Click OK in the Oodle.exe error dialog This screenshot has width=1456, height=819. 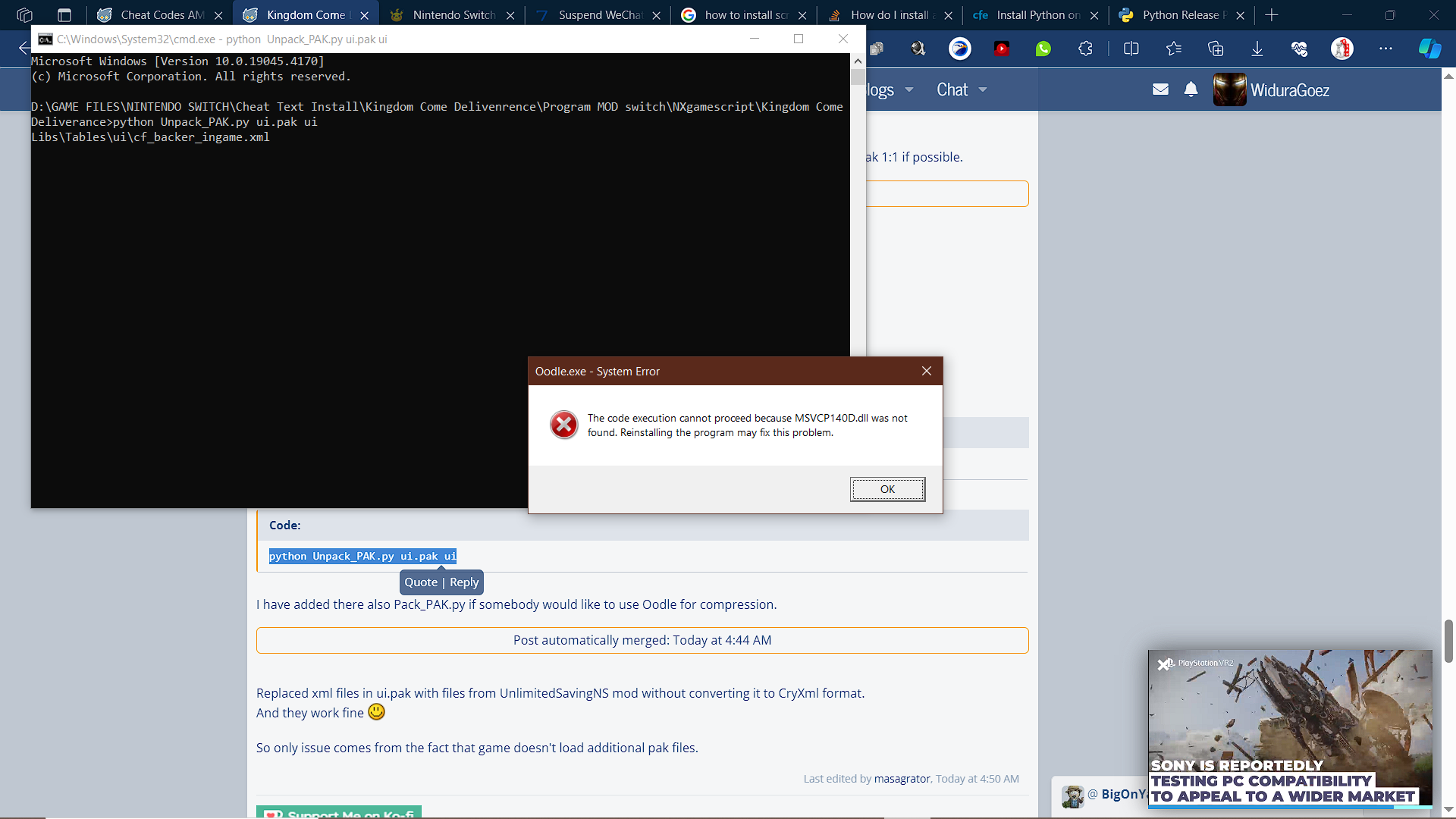coord(887,489)
